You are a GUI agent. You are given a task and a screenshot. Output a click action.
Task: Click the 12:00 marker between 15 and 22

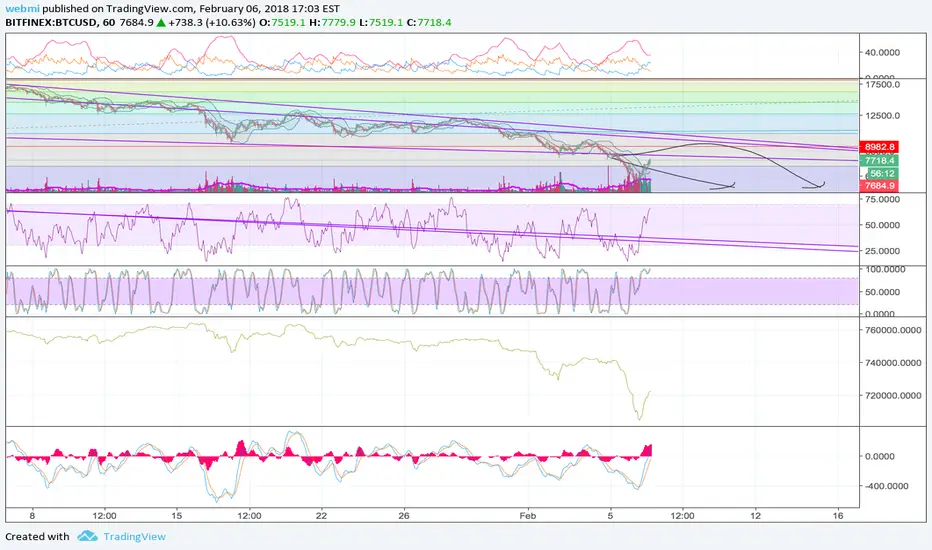click(x=249, y=516)
